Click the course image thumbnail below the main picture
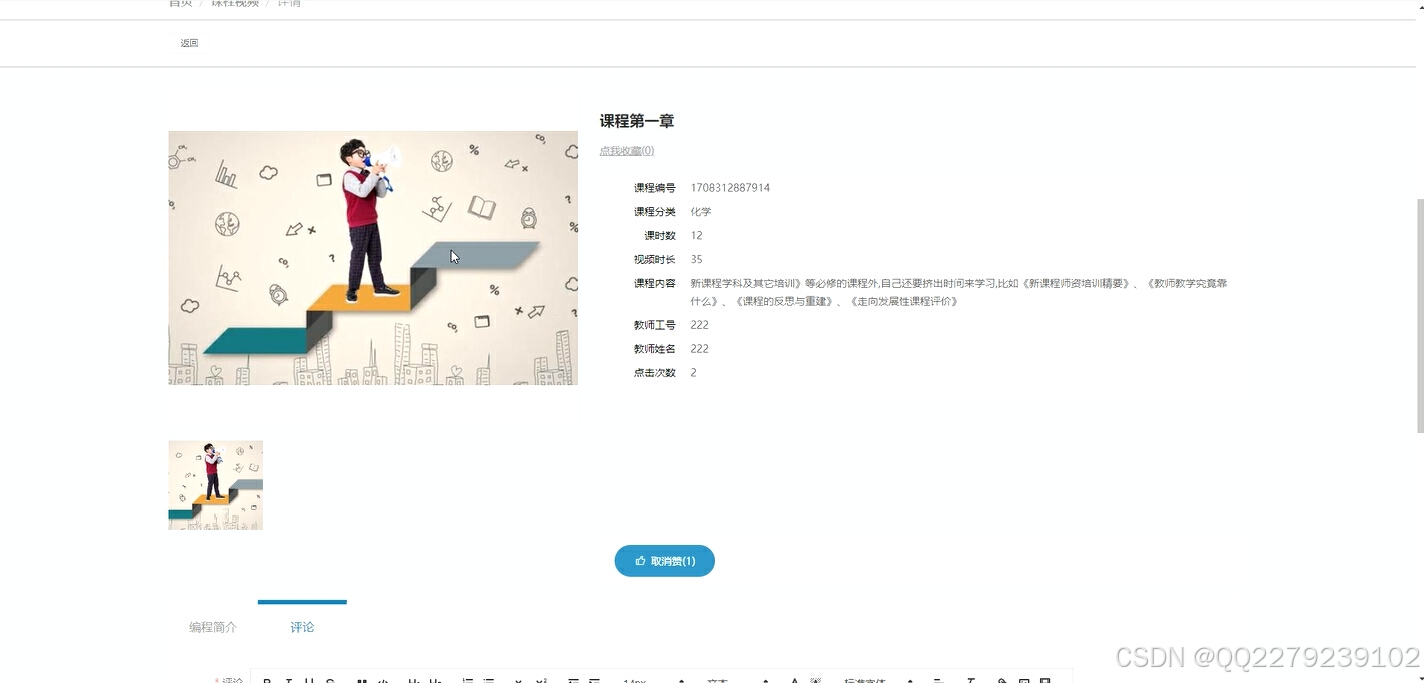The image size is (1424, 683). pyautogui.click(x=215, y=485)
